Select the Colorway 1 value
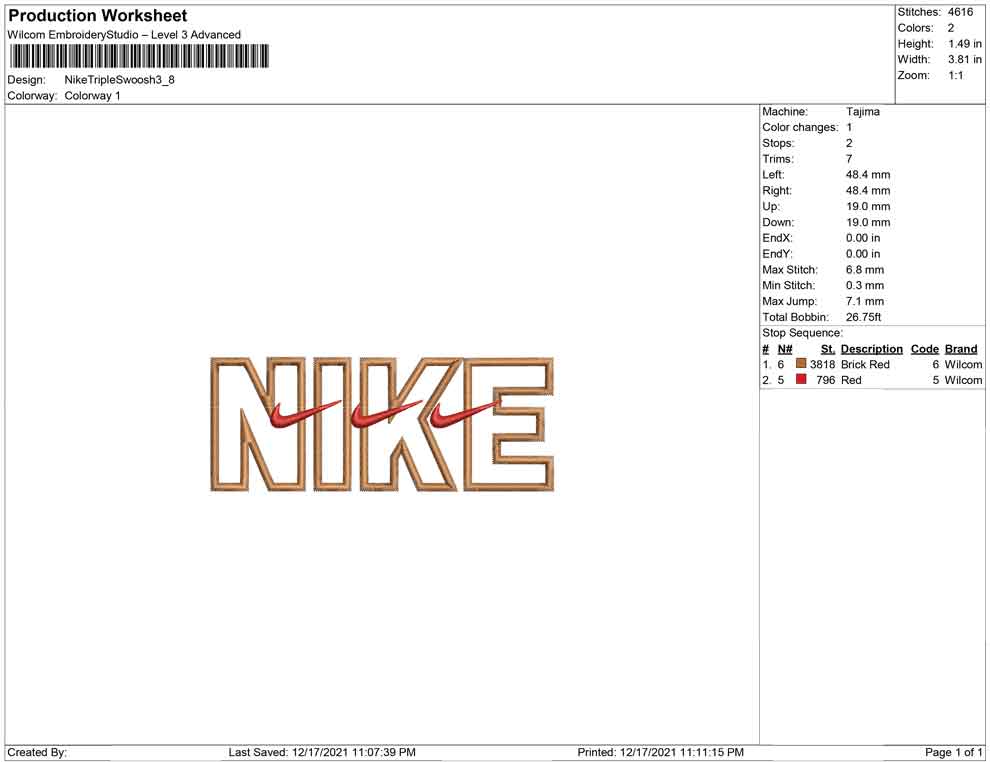The height and width of the screenshot is (762, 990). [92, 95]
